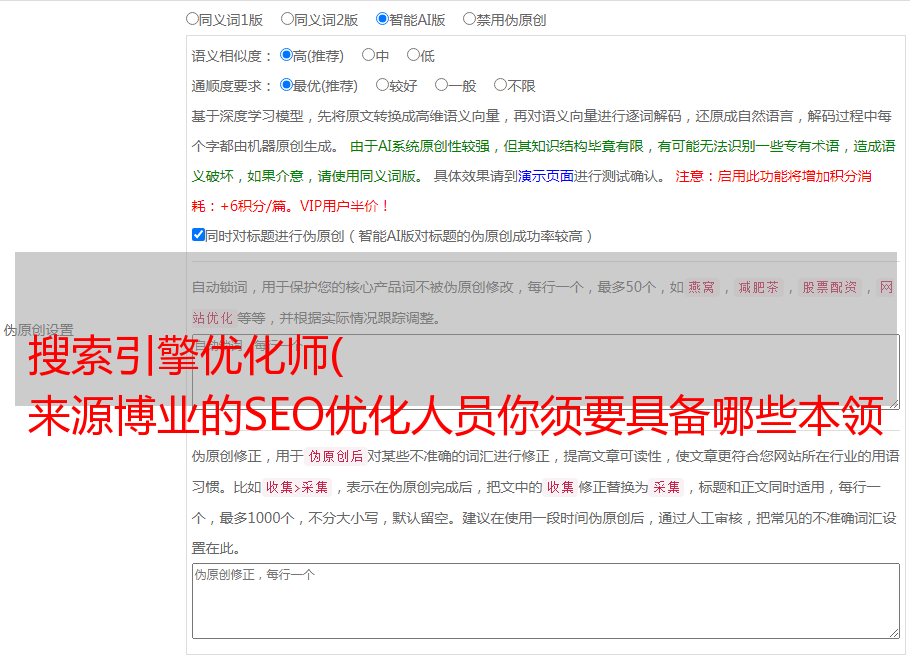This screenshot has width=911, height=658.
Task: Set 通顺度要求 to 不限
Action: coord(500,85)
